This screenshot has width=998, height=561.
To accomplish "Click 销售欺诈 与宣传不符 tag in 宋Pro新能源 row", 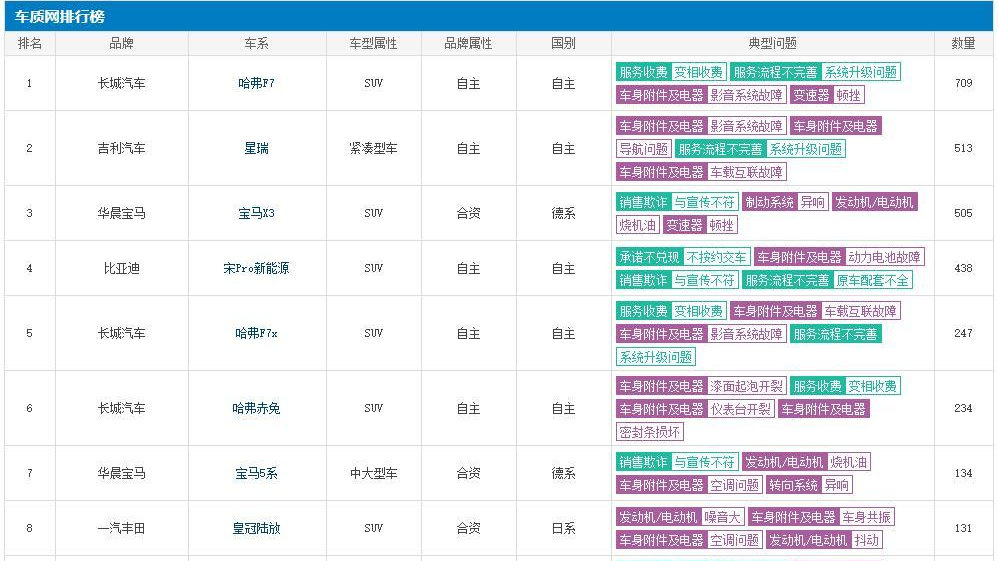I will point(677,280).
